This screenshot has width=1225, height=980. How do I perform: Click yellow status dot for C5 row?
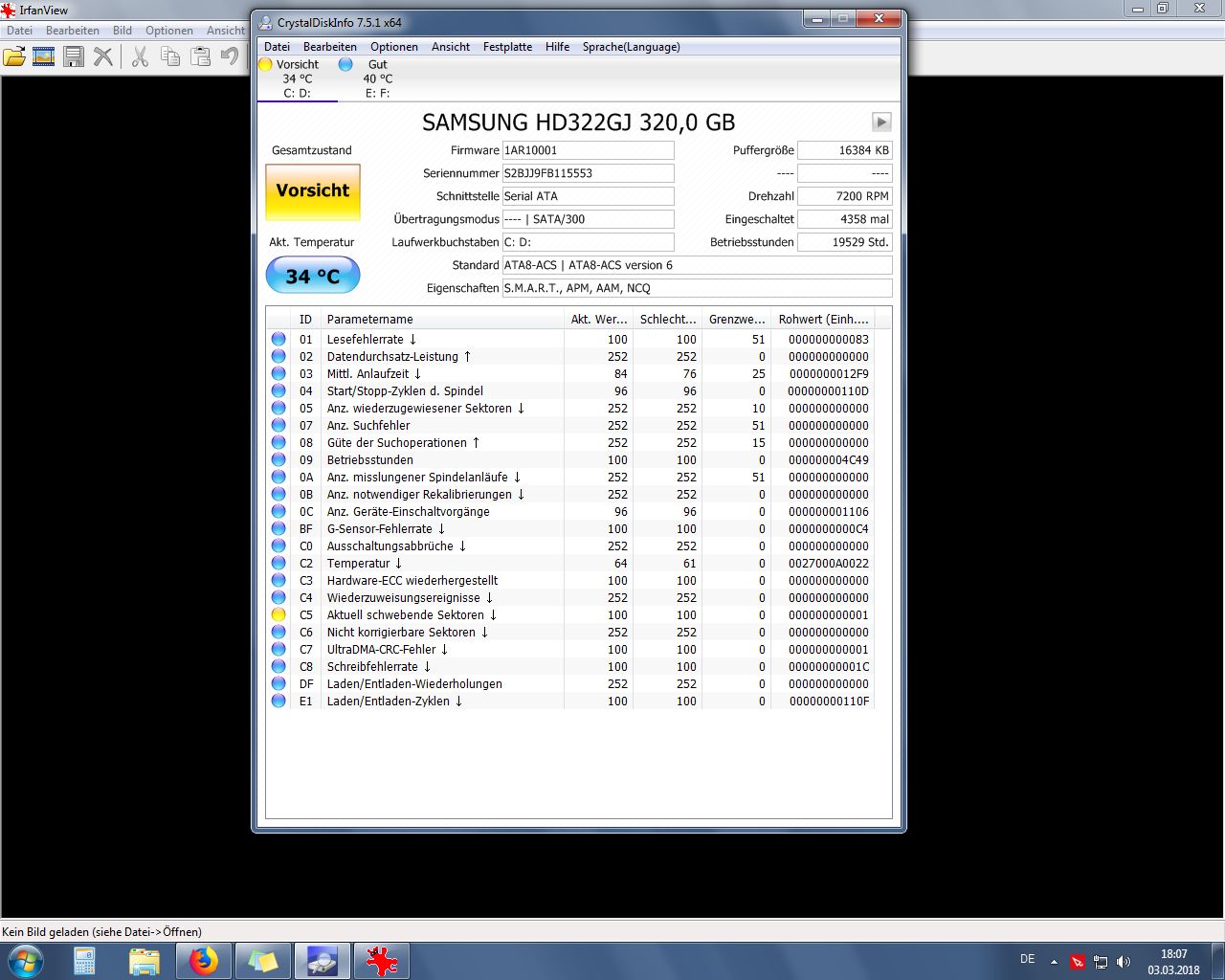pos(278,614)
